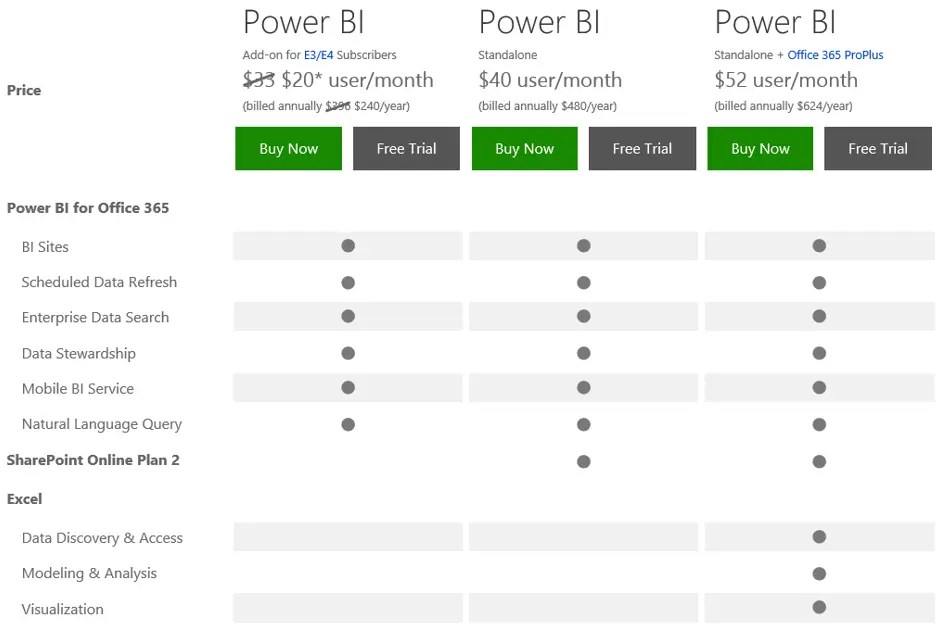
Task: Click Mobile BI Service dot in ProPlus column
Action: (x=820, y=388)
